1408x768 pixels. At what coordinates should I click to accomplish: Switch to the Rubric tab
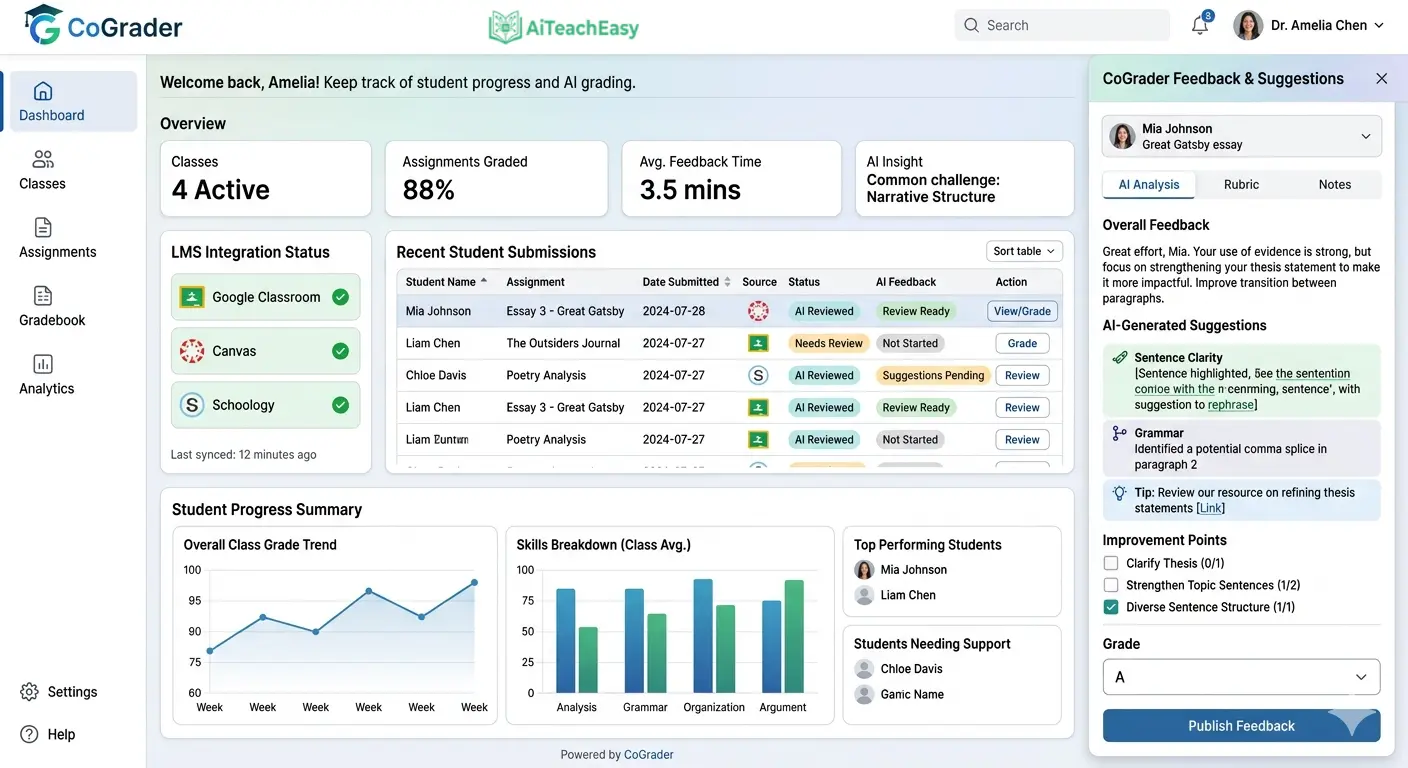(1241, 184)
